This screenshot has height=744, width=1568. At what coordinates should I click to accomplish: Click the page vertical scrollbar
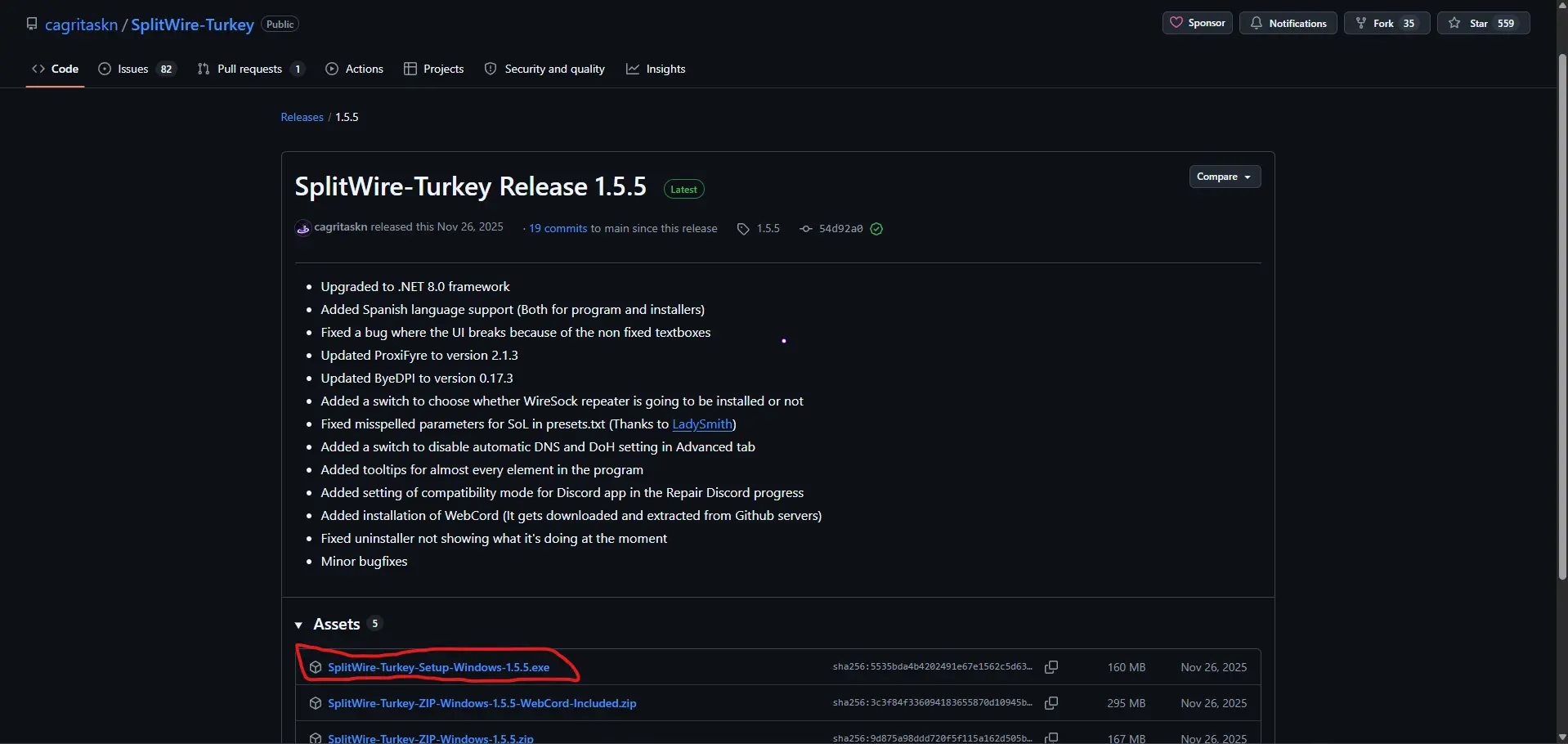[x=1562, y=317]
